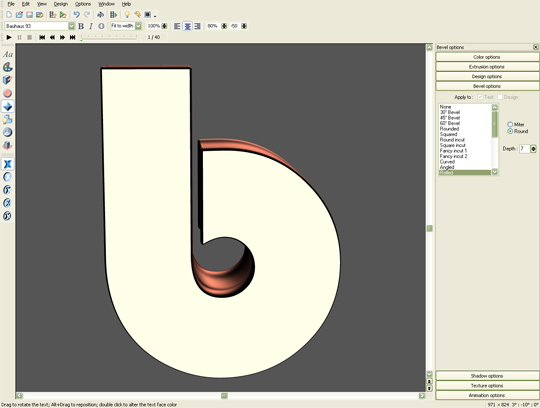
Task: Open Text options (Aa icon)
Action: coord(8,54)
